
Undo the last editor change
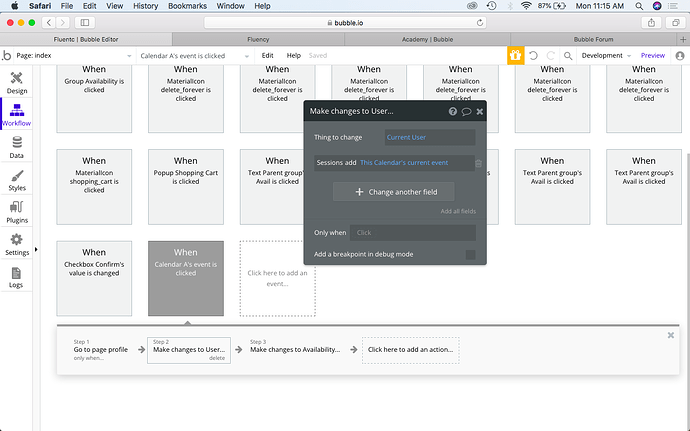[533, 55]
